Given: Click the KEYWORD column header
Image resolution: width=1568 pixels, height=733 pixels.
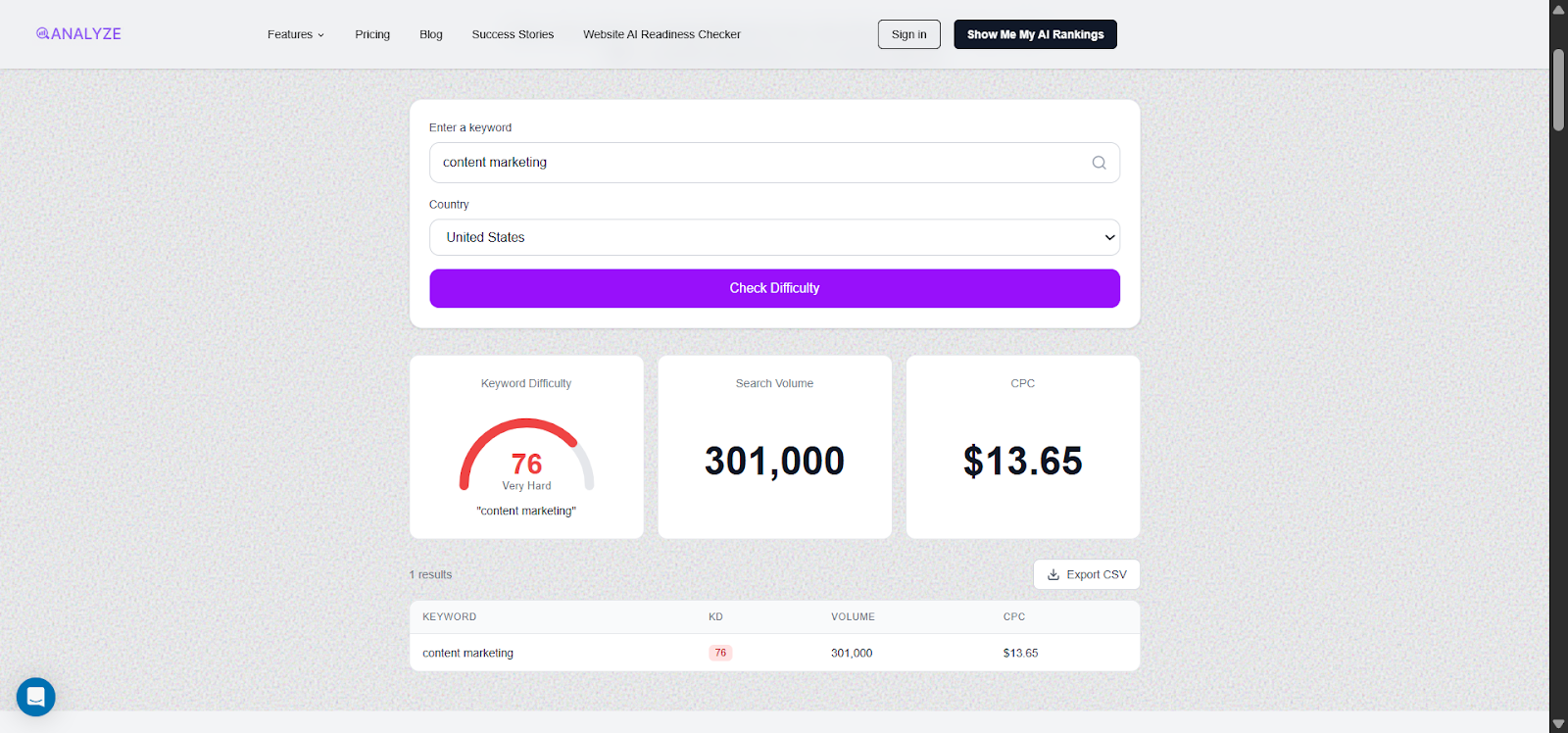Looking at the screenshot, I should tap(449, 616).
